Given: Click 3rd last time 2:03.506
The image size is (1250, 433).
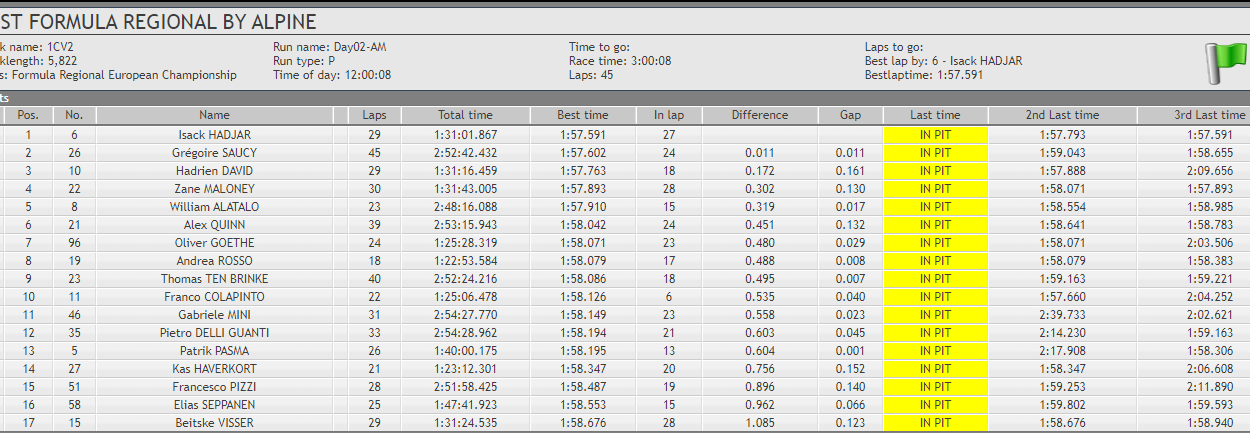Looking at the screenshot, I should [1209, 243].
